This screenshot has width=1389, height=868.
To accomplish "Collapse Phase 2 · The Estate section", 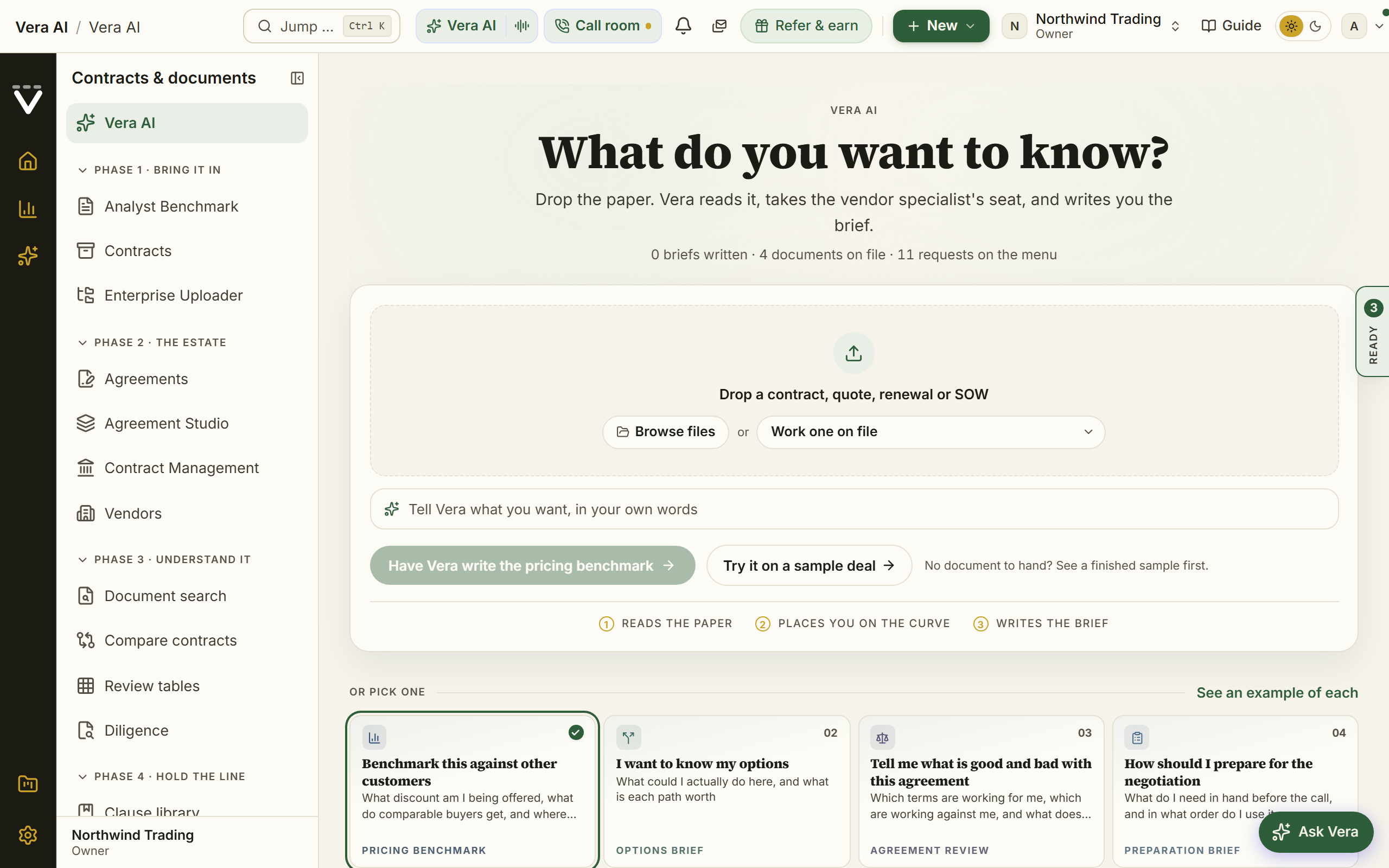I will (152, 343).
